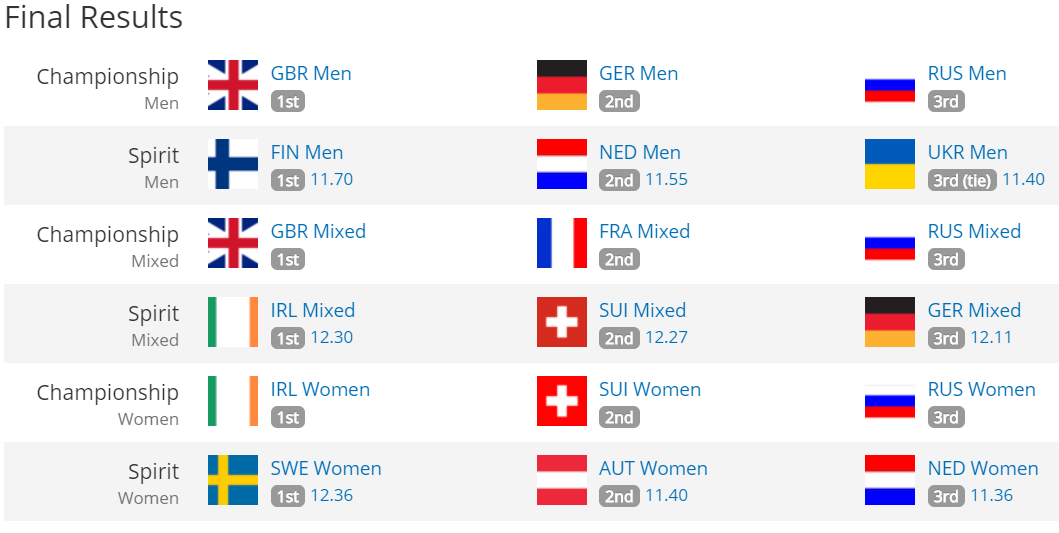Click the Swedish flag beside SWE Women

point(233,480)
